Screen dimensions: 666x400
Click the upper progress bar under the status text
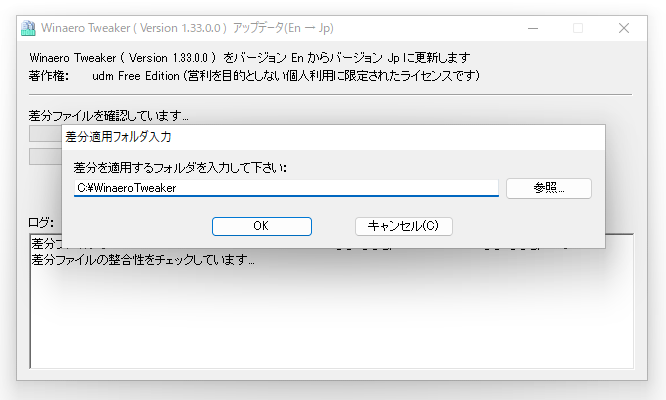tap(45, 133)
